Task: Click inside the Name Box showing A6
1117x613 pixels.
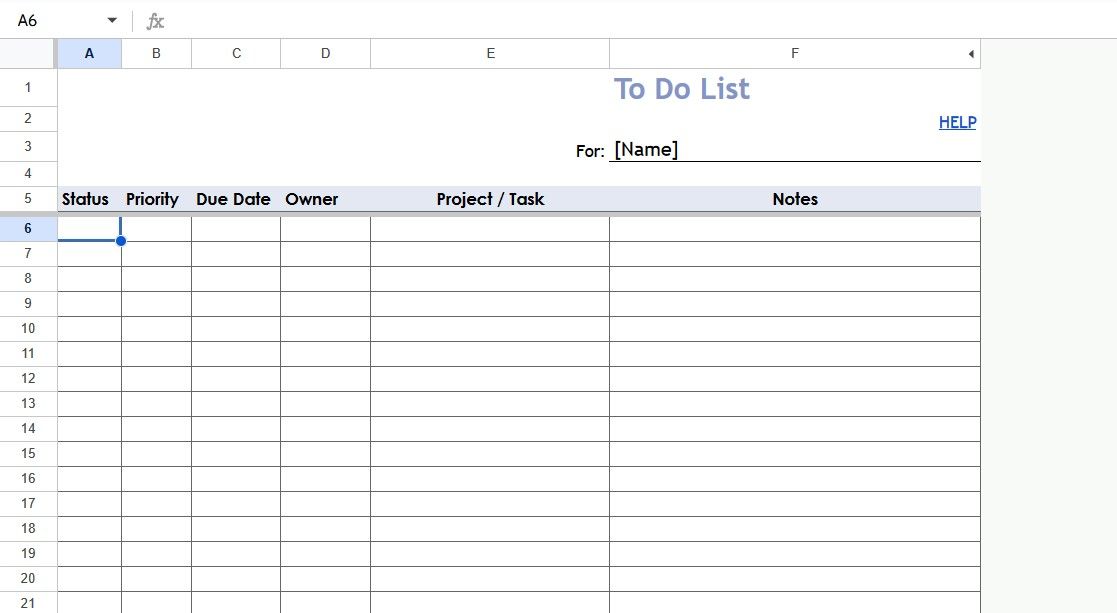Action: pyautogui.click(x=50, y=19)
